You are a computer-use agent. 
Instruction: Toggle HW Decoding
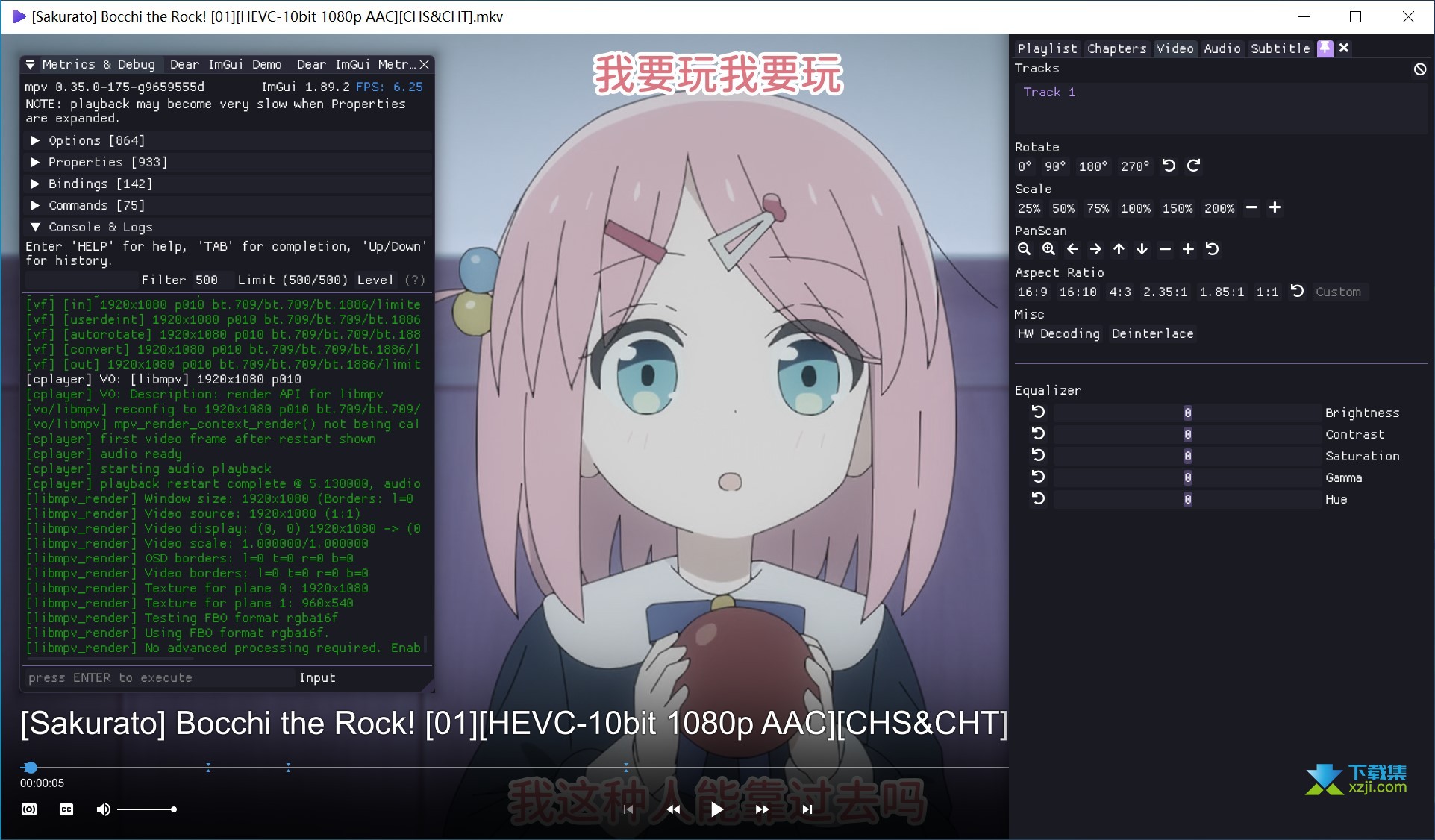pyautogui.click(x=1058, y=333)
